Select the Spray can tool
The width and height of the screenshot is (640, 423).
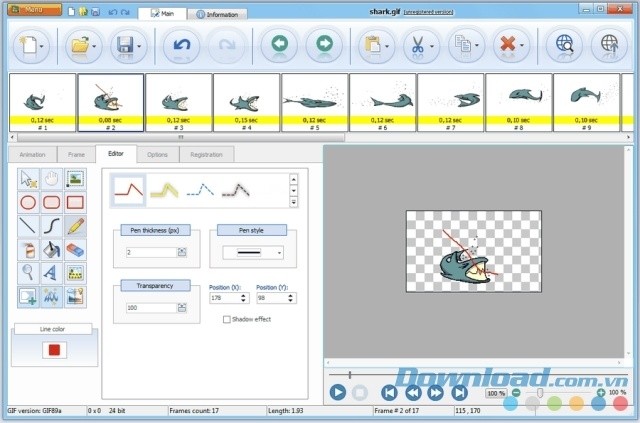(28, 249)
